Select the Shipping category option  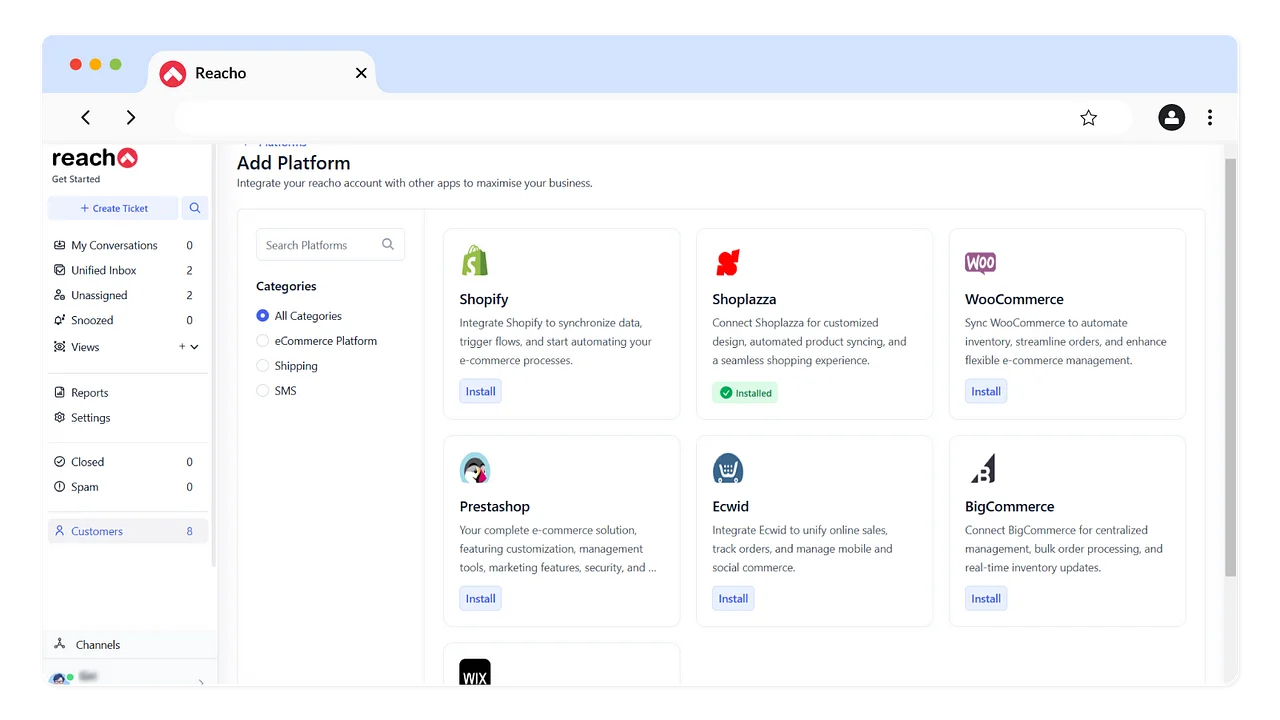(261, 365)
